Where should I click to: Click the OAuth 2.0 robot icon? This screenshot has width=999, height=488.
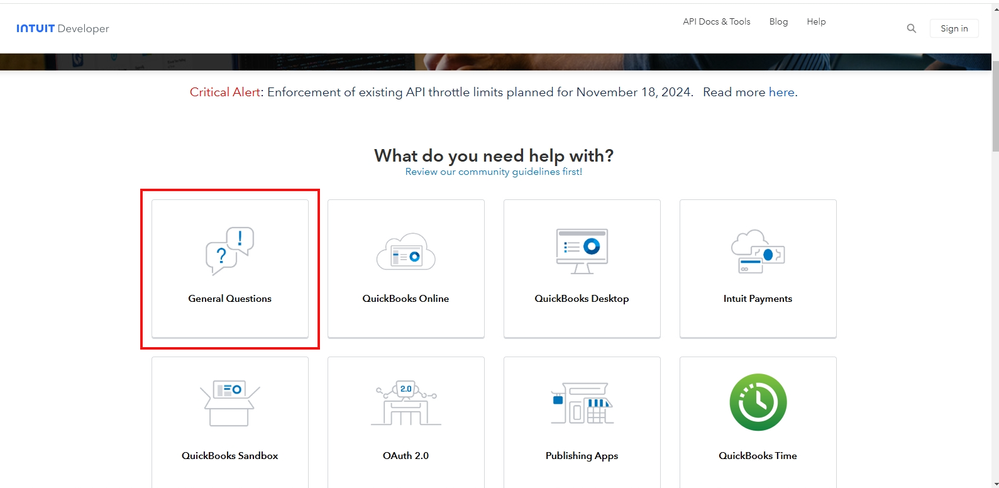[x=406, y=403]
